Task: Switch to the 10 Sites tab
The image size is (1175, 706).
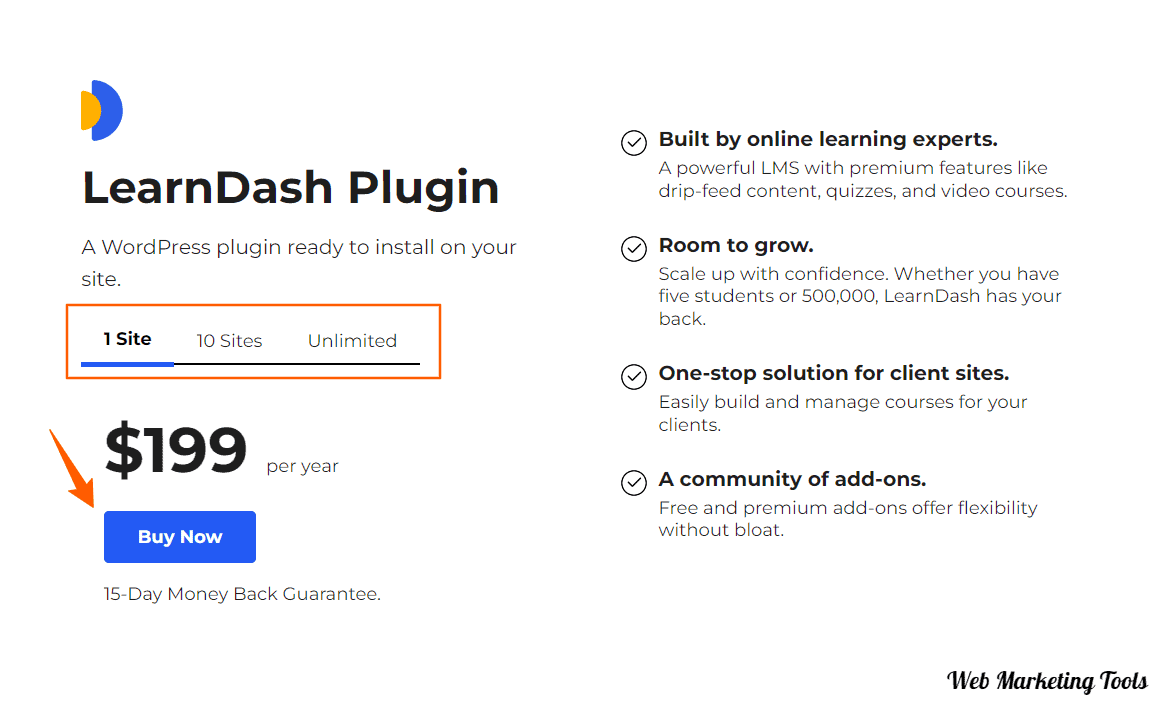Action: point(229,341)
